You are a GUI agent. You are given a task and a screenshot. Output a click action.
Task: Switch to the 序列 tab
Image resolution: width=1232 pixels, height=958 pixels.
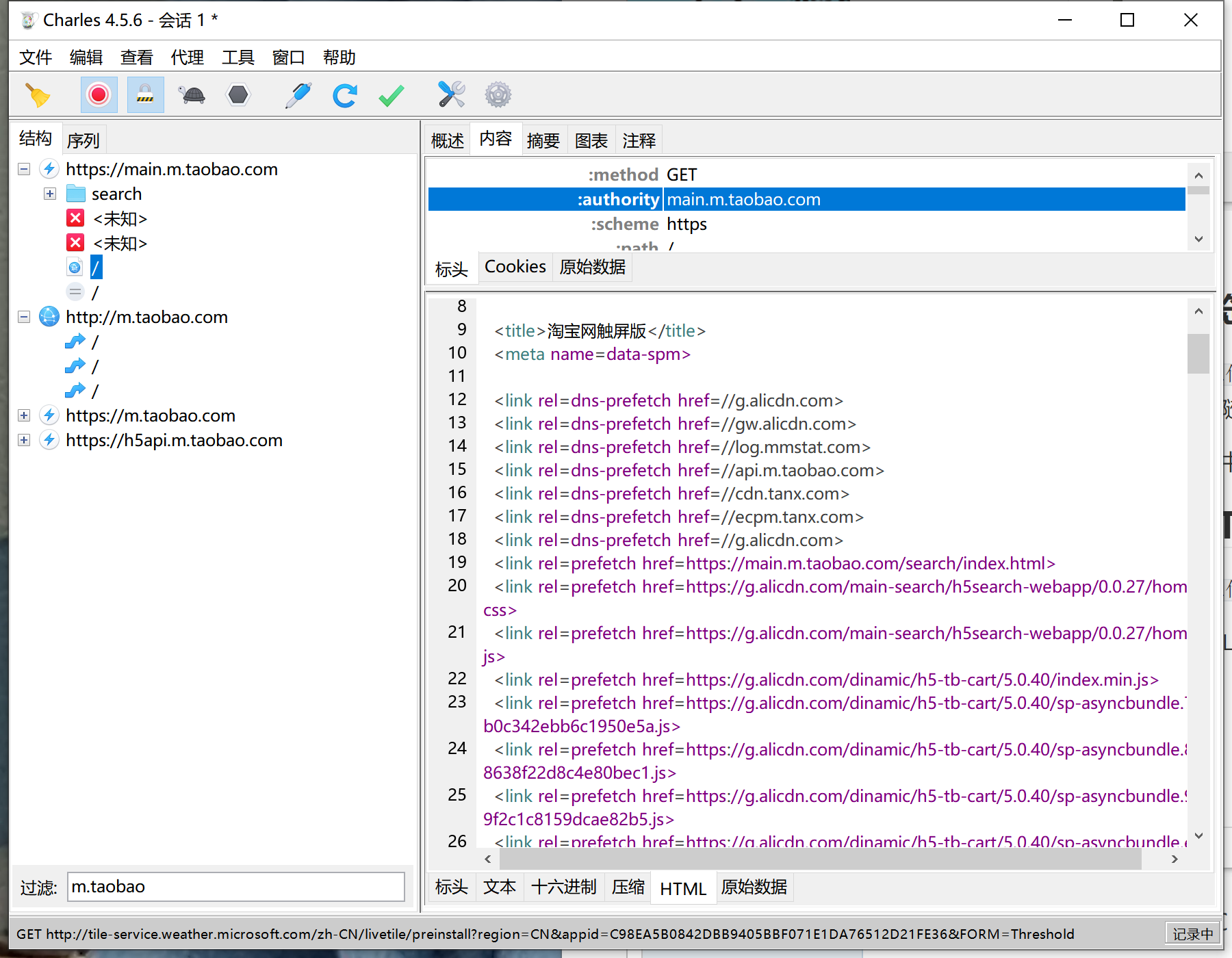tap(84, 140)
